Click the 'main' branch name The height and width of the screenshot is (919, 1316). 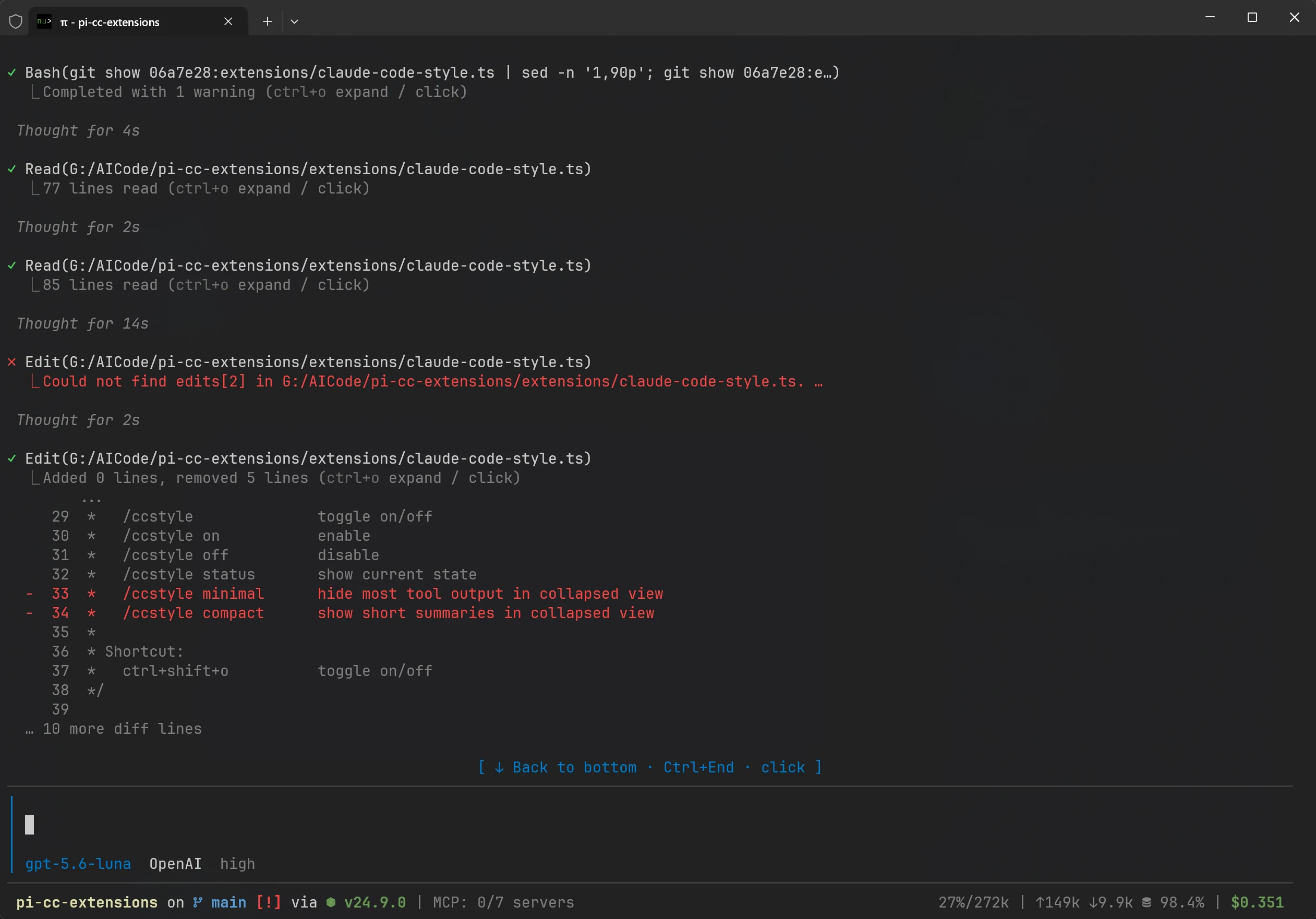pyautogui.click(x=228, y=902)
